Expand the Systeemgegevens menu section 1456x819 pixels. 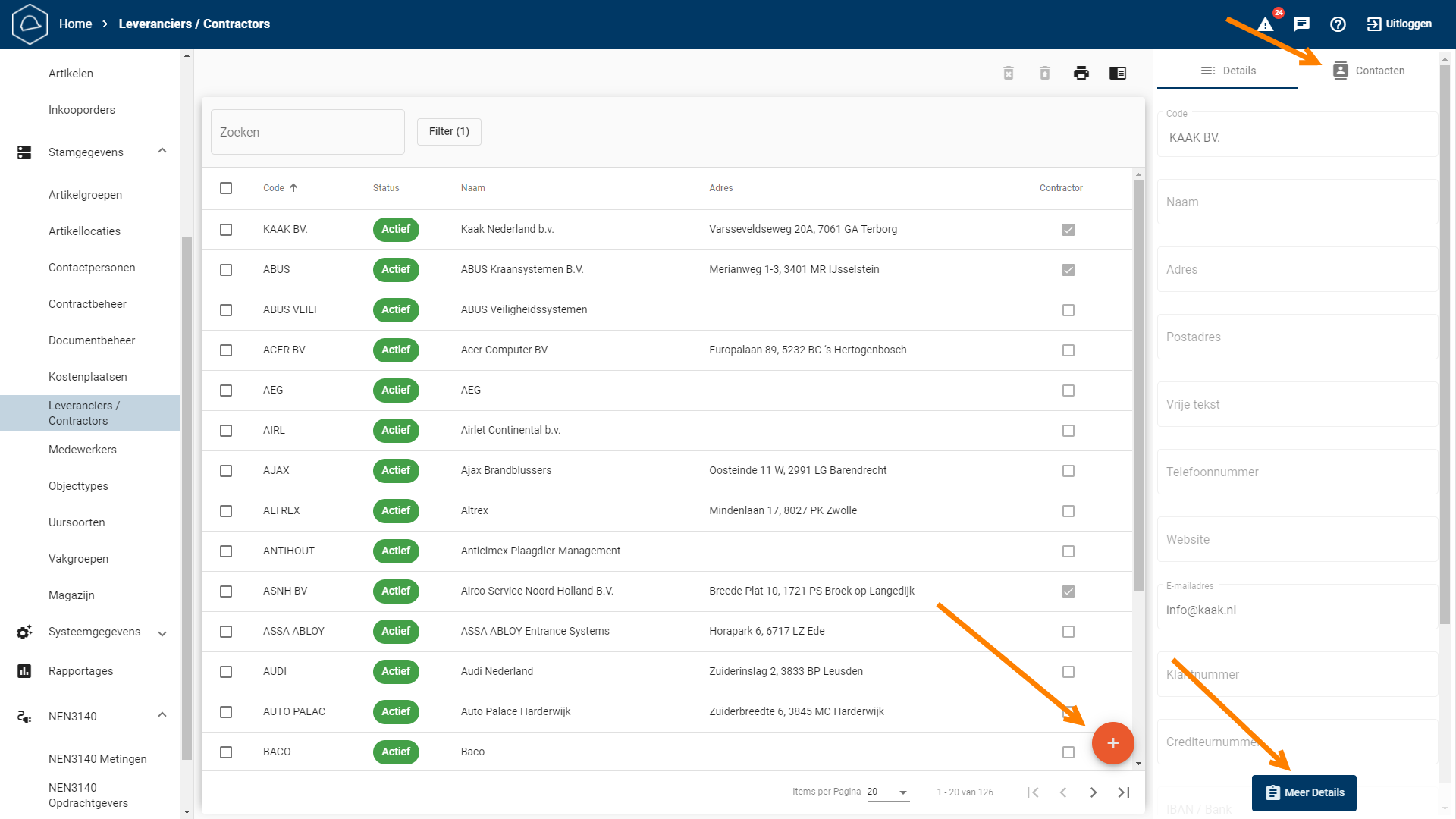pos(162,633)
